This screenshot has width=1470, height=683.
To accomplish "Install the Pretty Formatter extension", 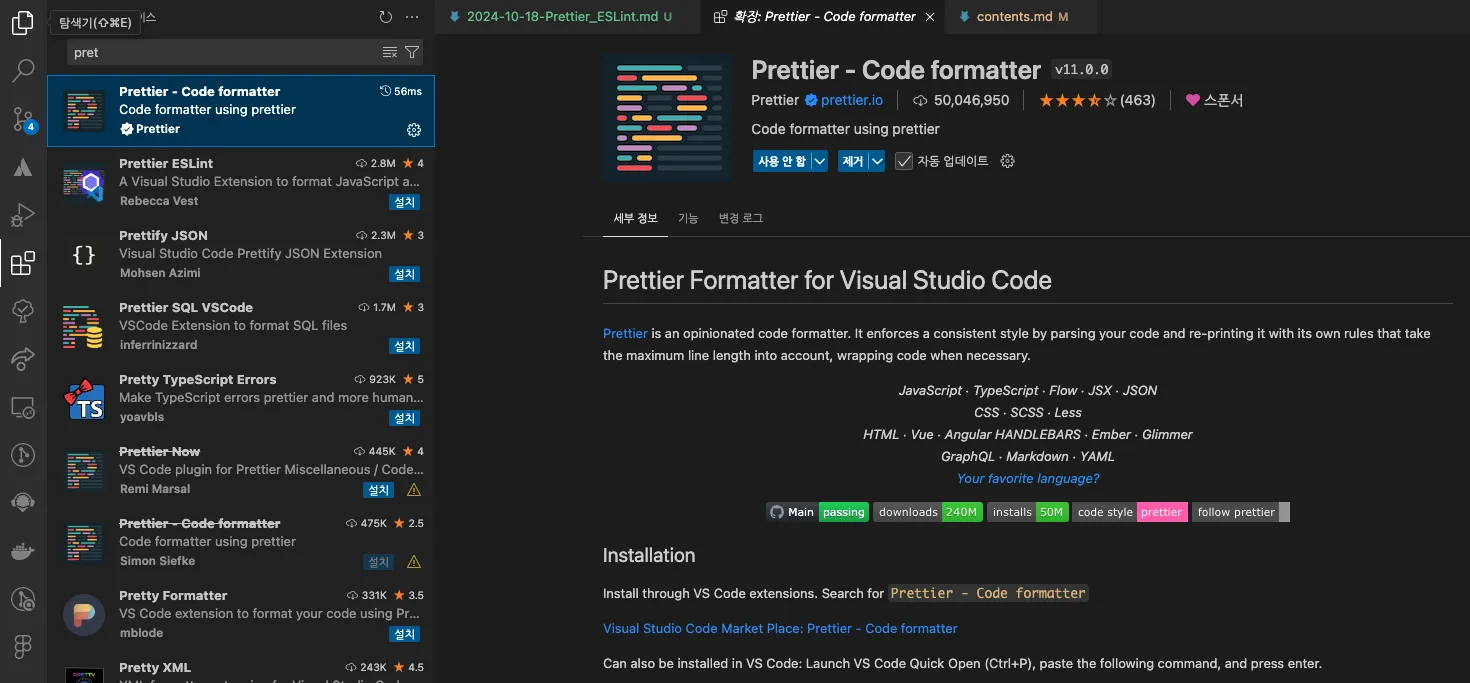I will [404, 634].
